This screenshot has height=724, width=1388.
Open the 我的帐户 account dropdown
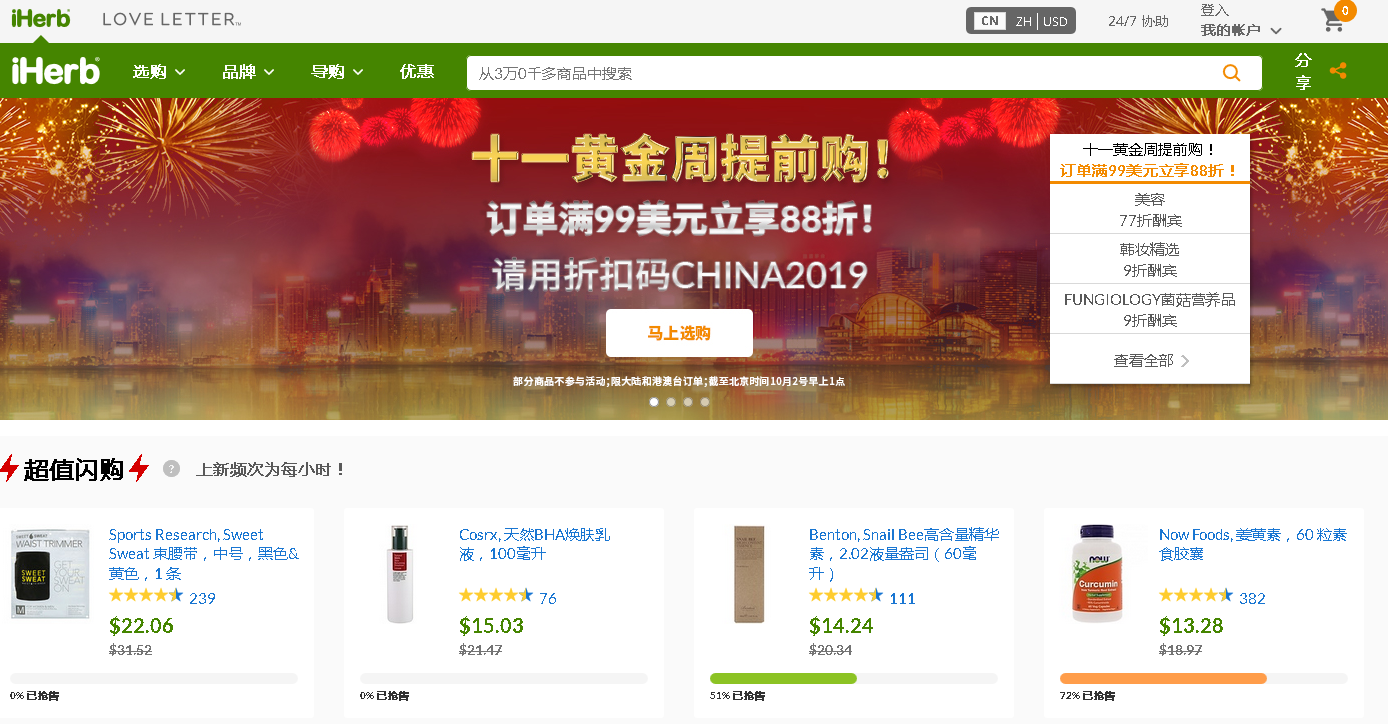pyautogui.click(x=1241, y=31)
